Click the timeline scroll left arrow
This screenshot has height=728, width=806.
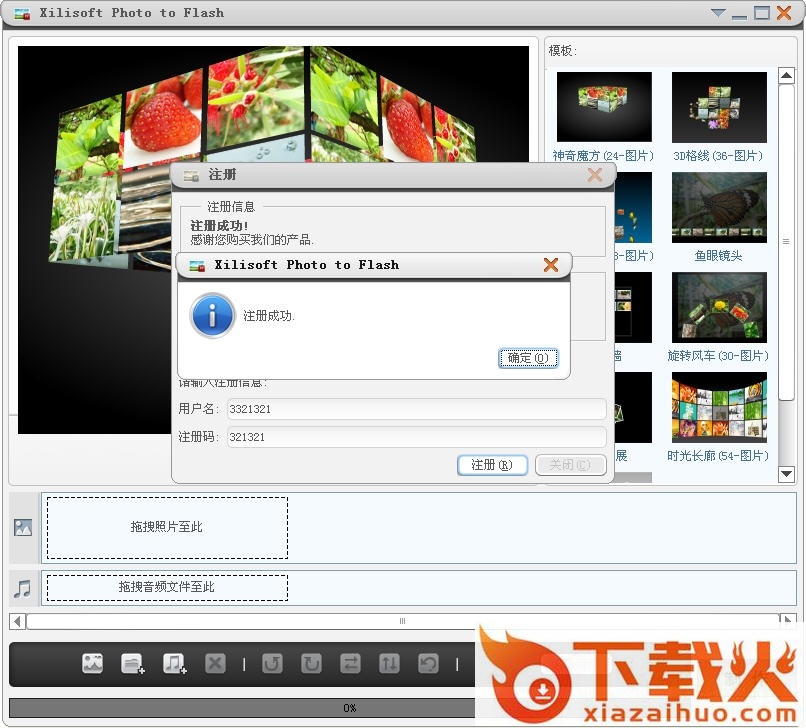pyautogui.click(x=17, y=621)
